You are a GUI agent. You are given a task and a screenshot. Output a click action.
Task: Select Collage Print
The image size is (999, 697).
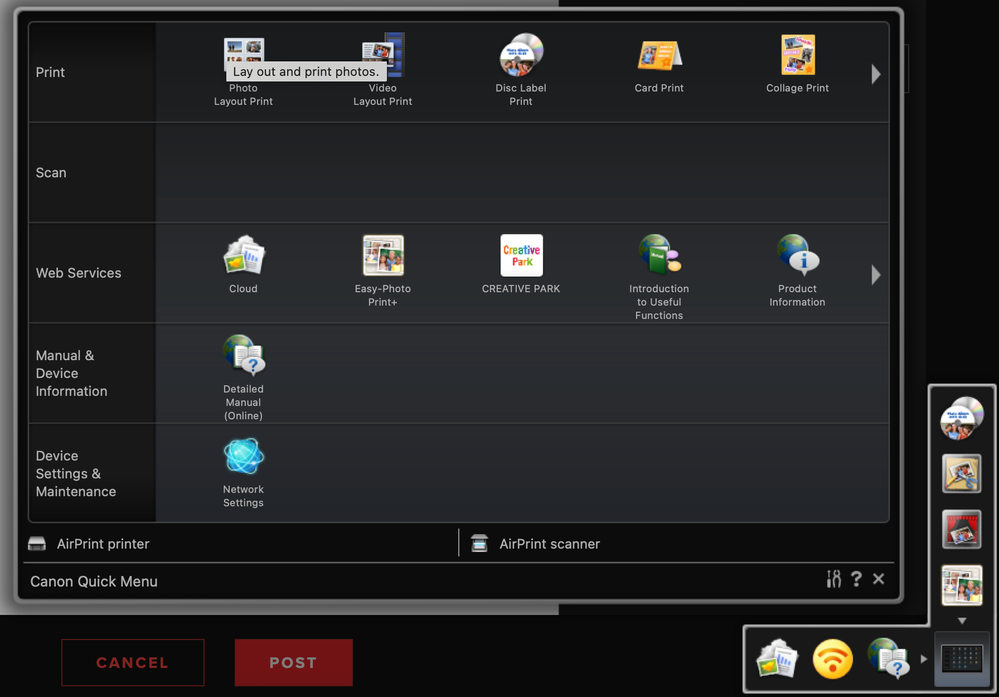click(x=796, y=55)
